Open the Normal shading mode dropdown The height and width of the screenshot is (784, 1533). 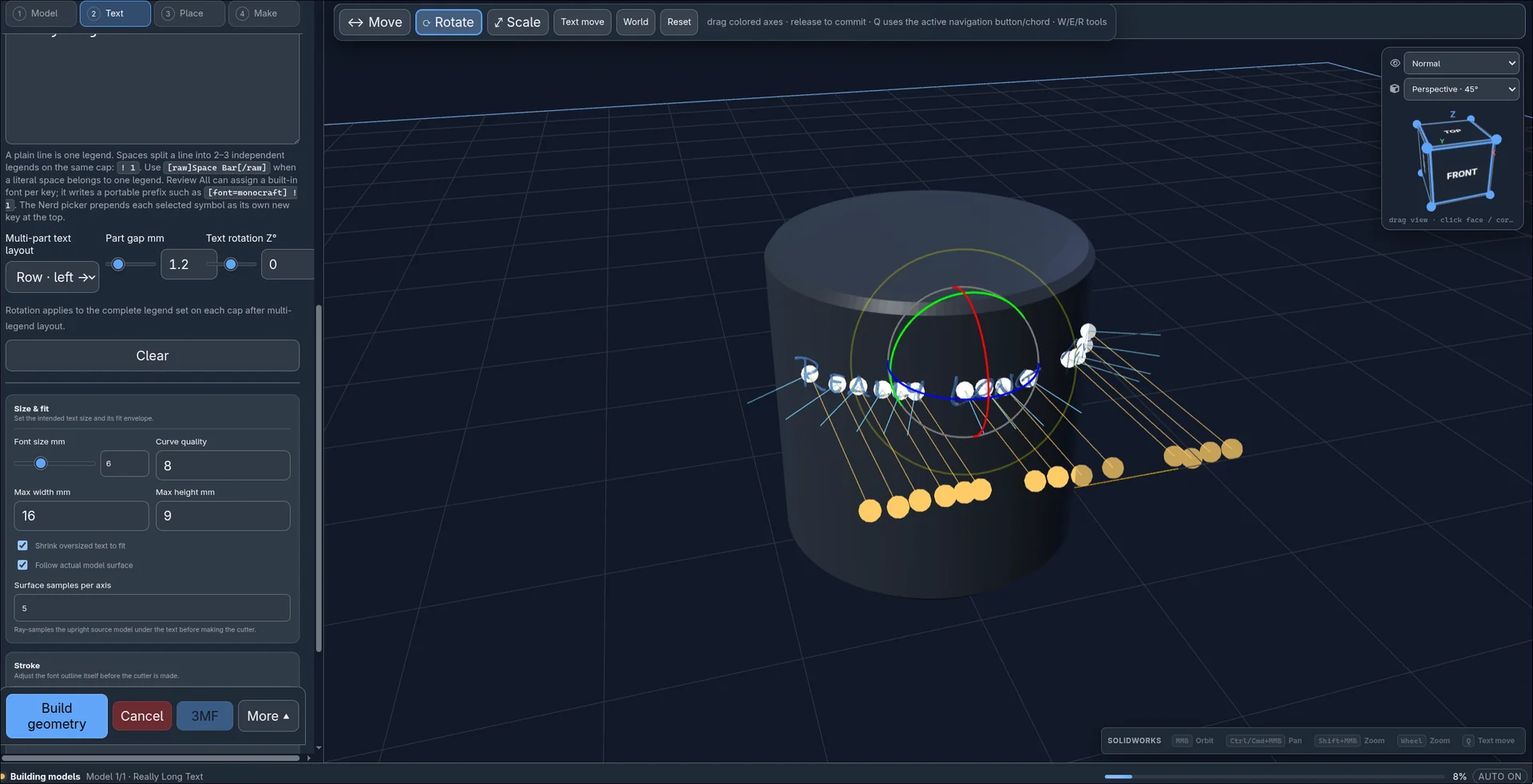[x=1460, y=63]
